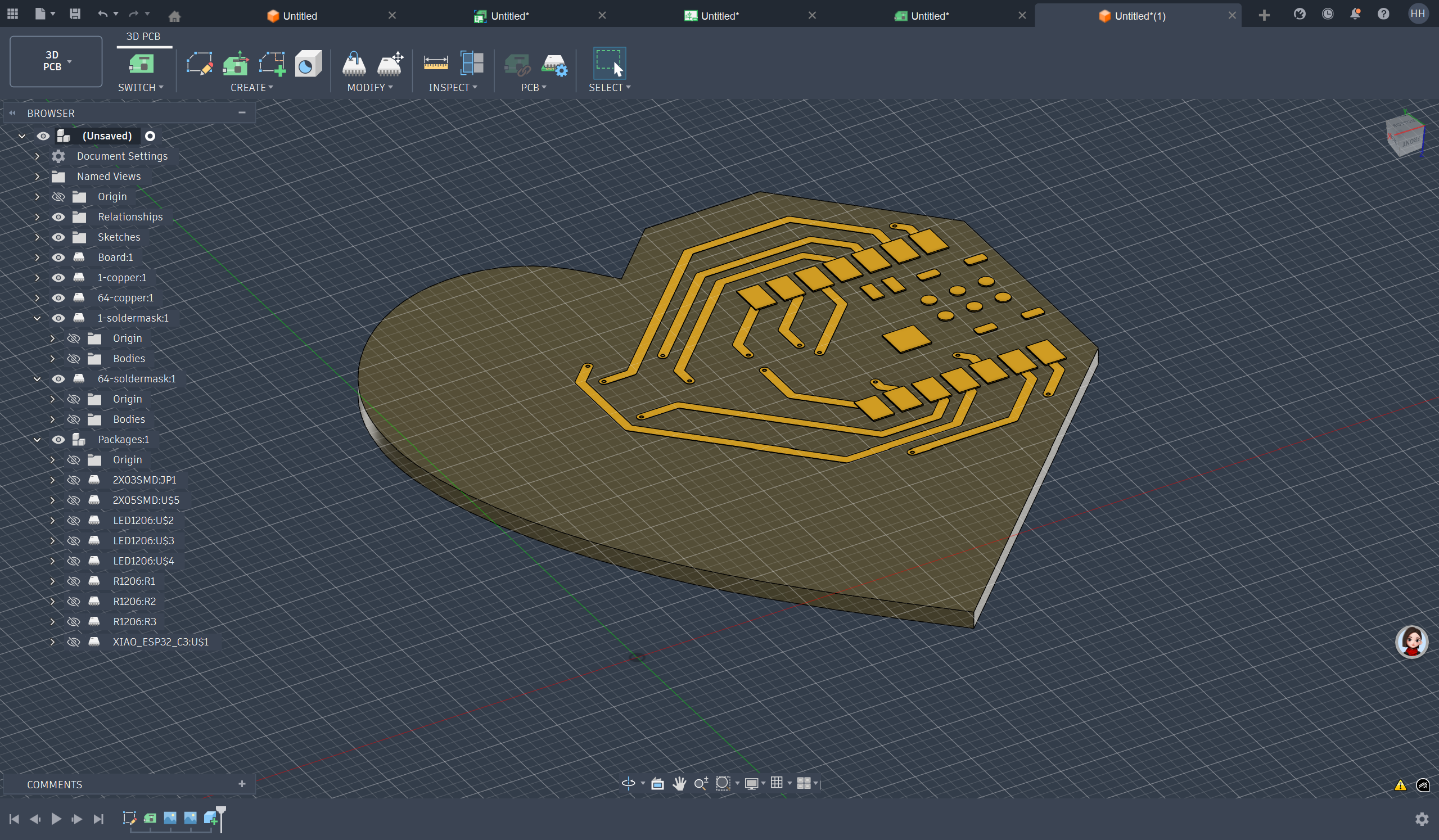The image size is (1439, 840).
Task: Click the Measure tool icon in Inspect
Action: click(435, 64)
